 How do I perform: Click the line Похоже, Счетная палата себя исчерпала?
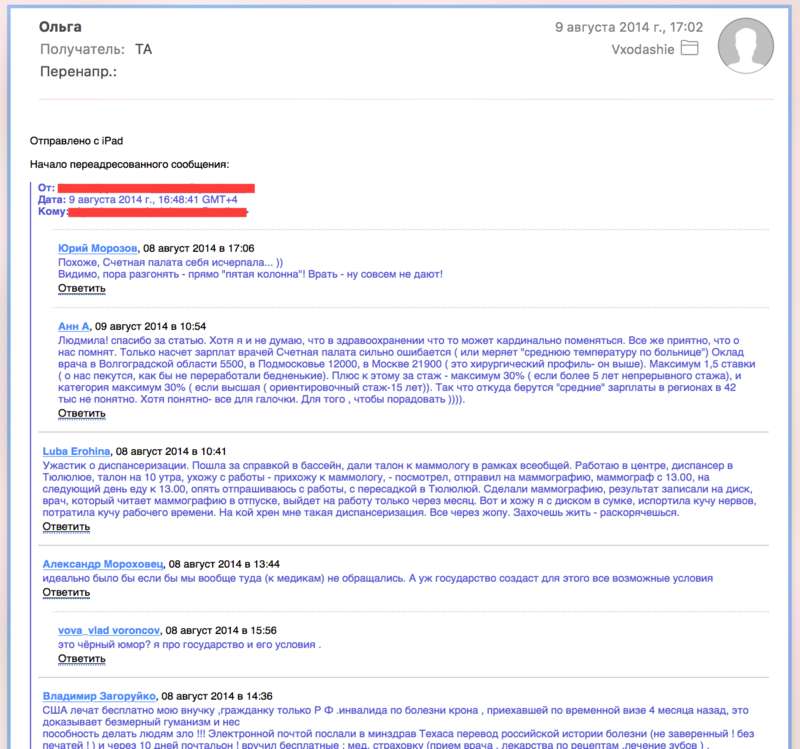click(170, 263)
